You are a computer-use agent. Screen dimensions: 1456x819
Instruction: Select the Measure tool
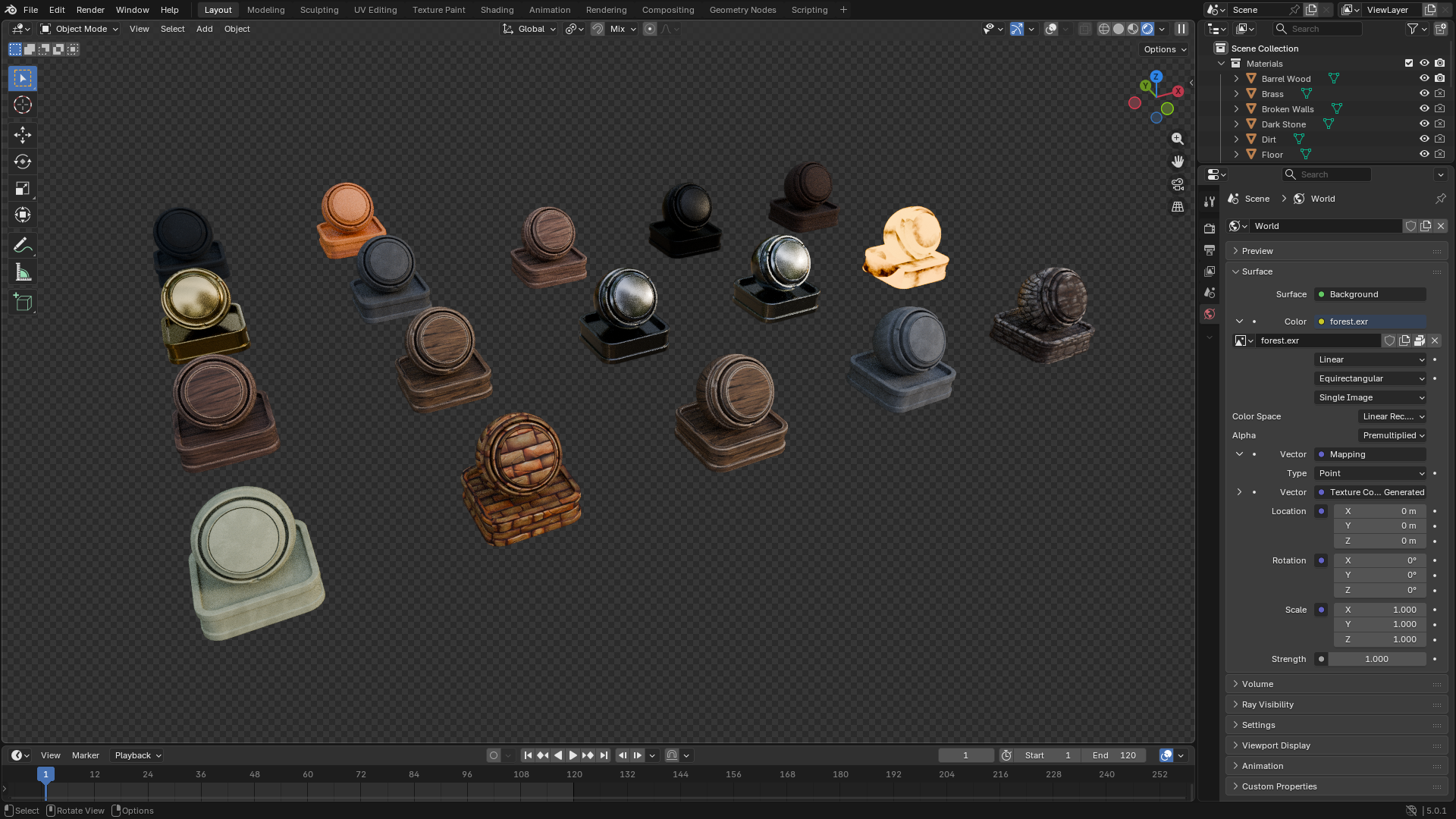point(23,272)
